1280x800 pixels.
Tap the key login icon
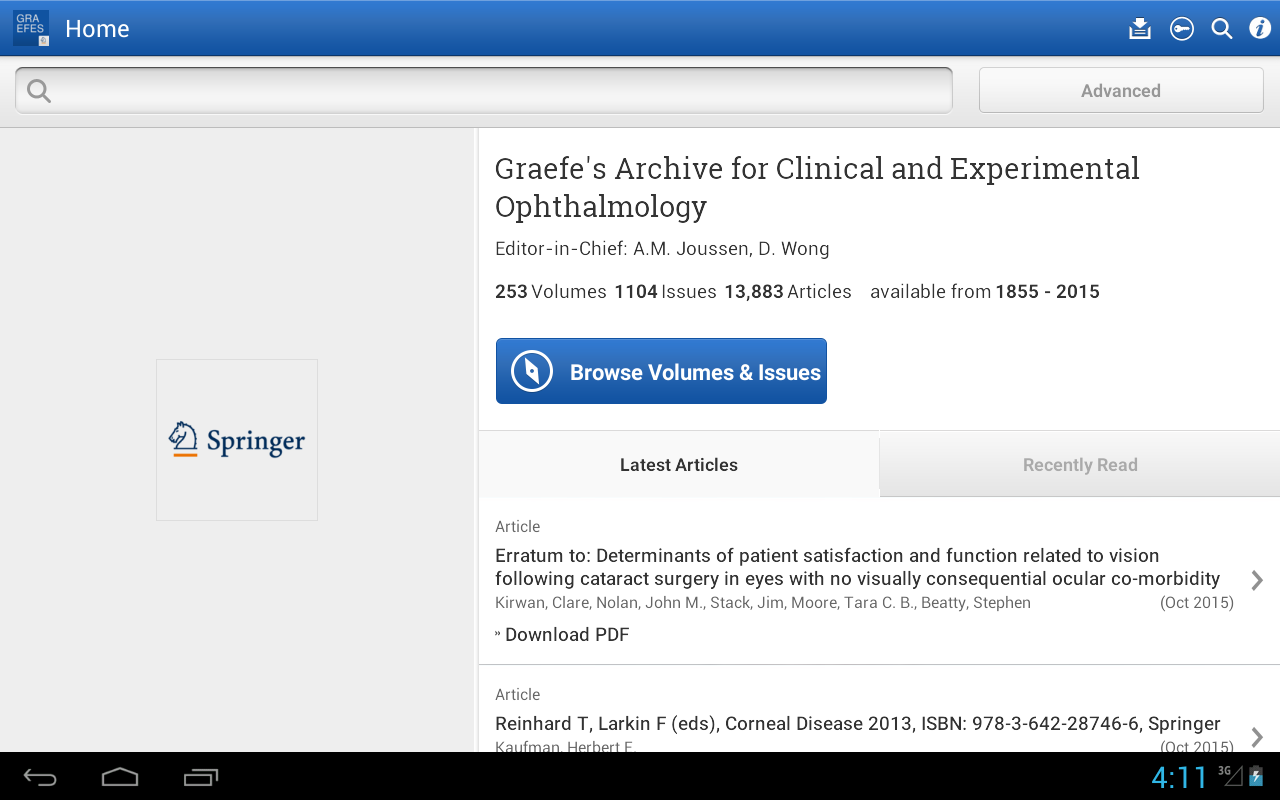tap(1181, 29)
